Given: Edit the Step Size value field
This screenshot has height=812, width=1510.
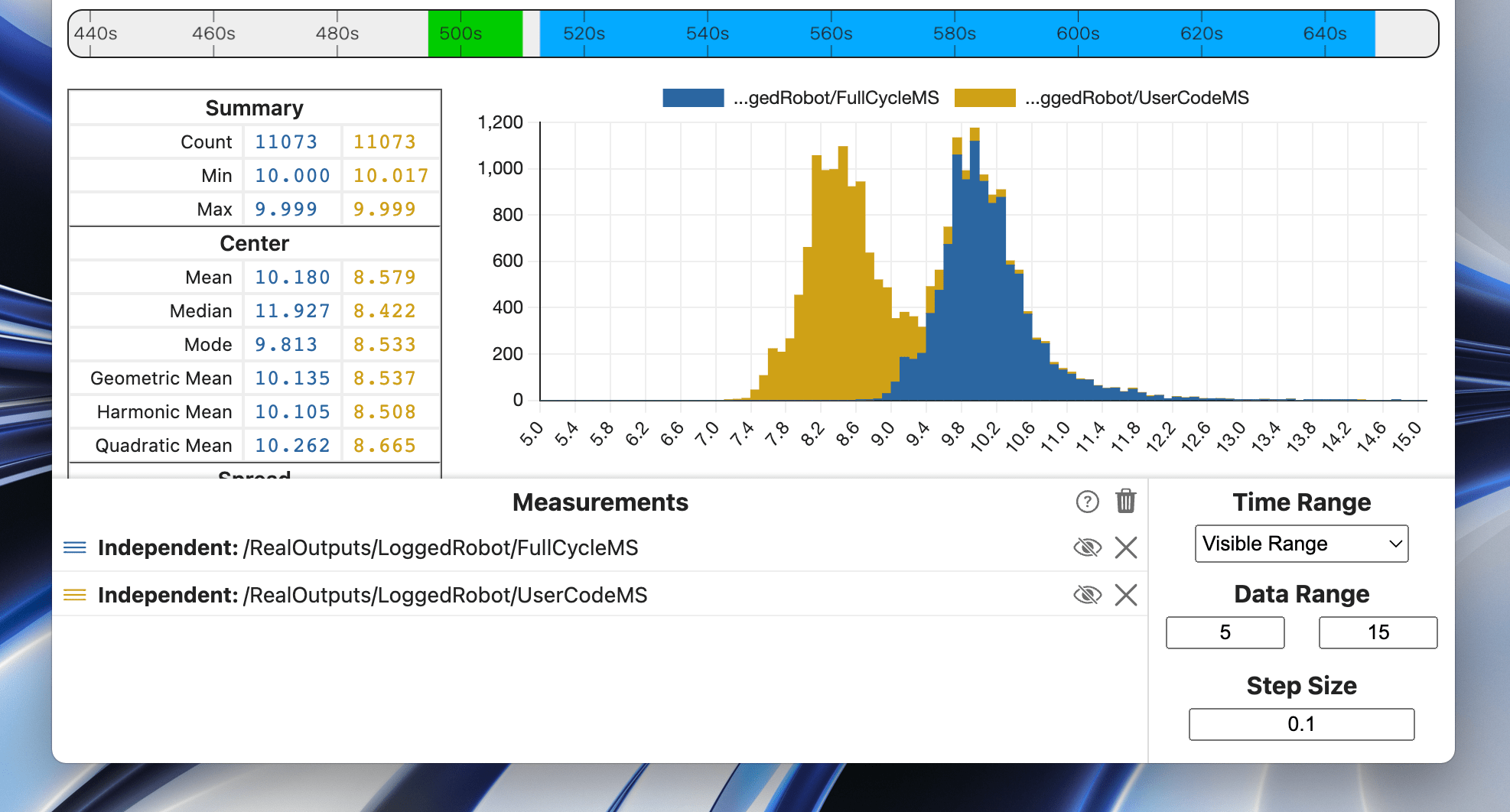Looking at the screenshot, I should pyautogui.click(x=1301, y=724).
